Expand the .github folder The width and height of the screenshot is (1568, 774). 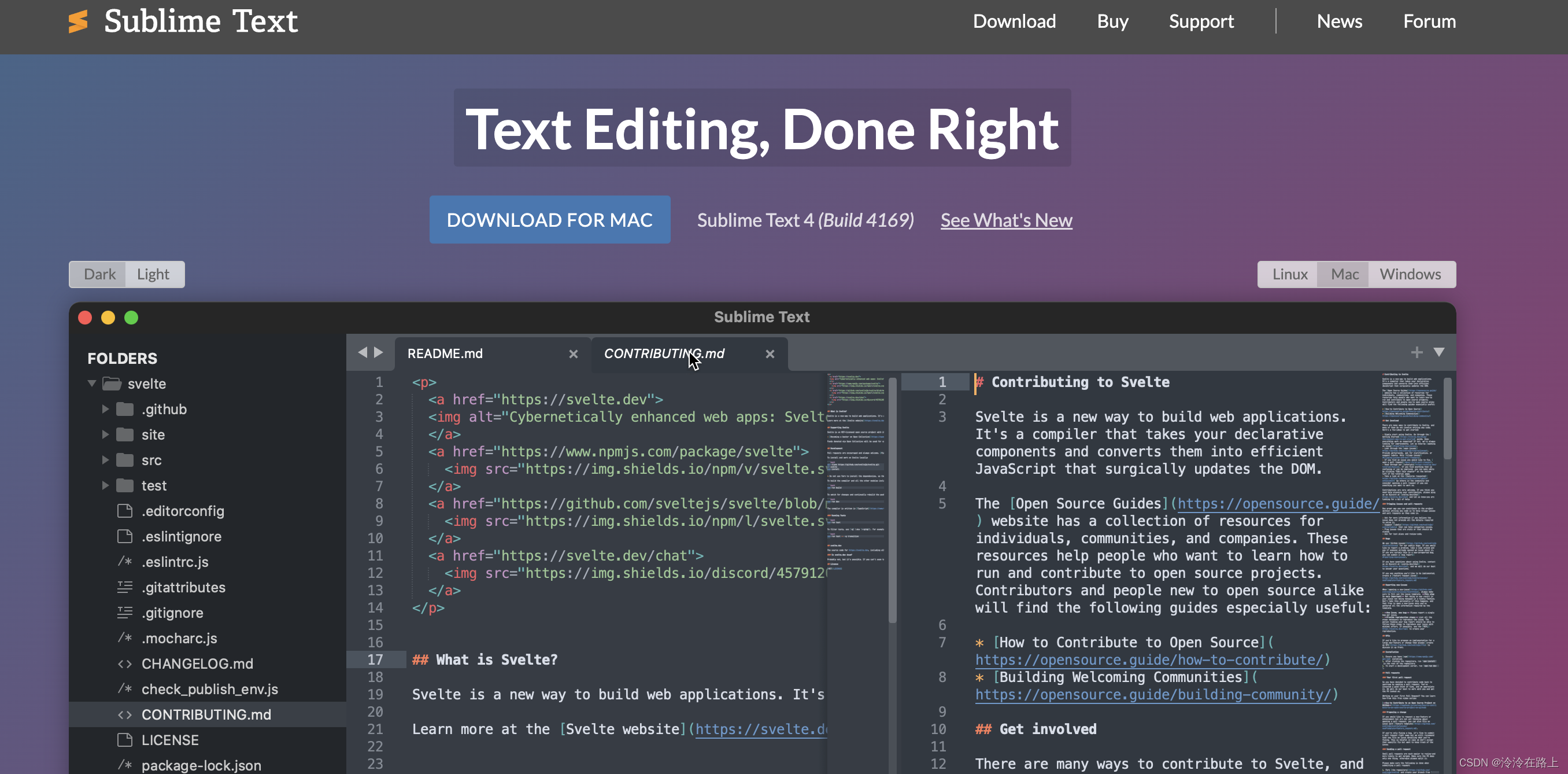(x=105, y=409)
